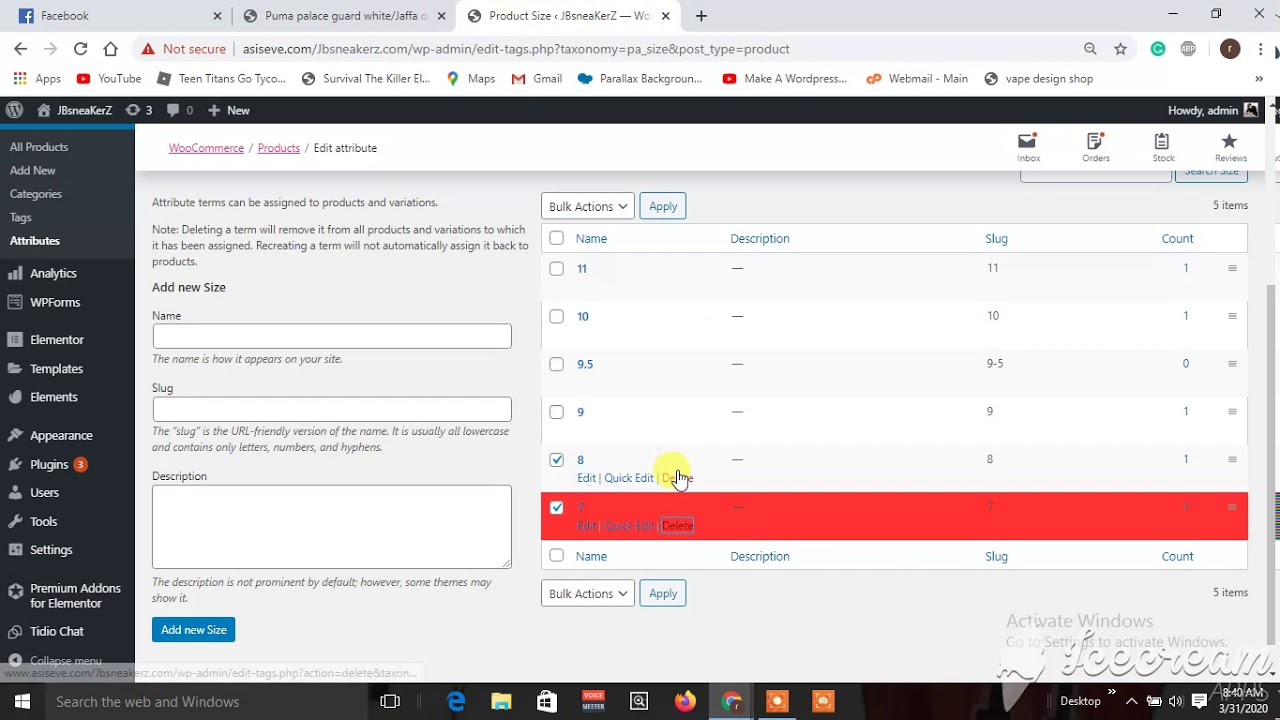The image size is (1280, 720).
Task: Sort table by Slug header
Action: click(996, 239)
